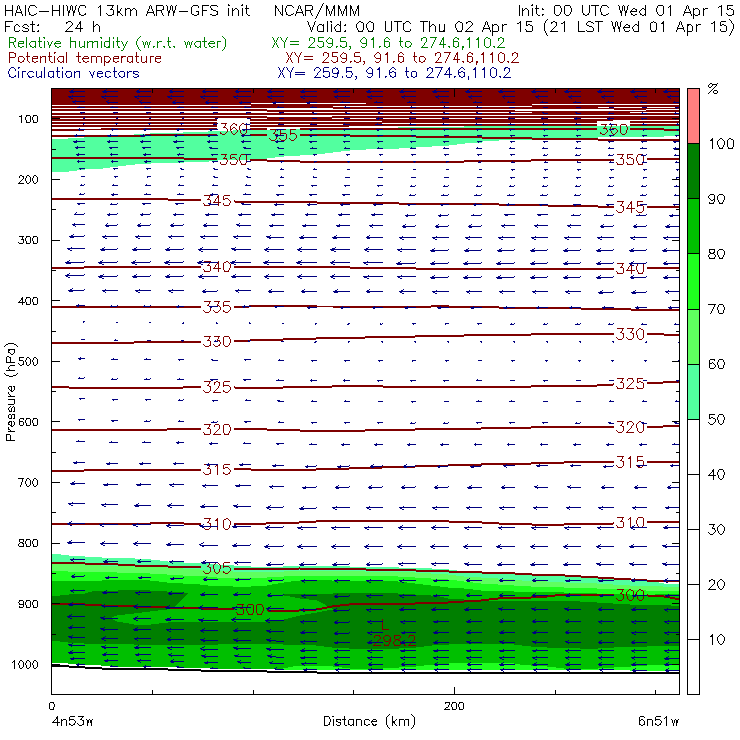Select the green XY coordinates line
The image size is (740, 740).
[388, 43]
